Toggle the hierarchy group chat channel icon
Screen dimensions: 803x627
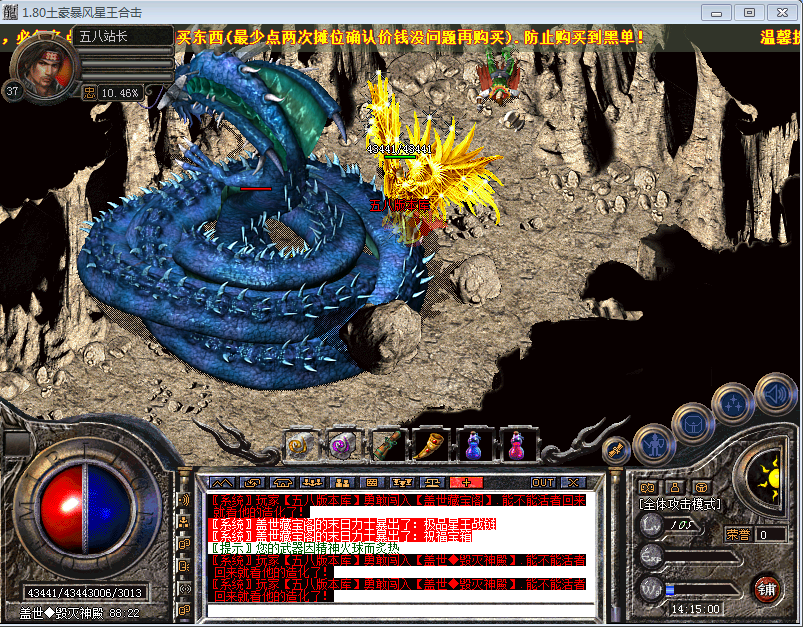tap(184, 522)
